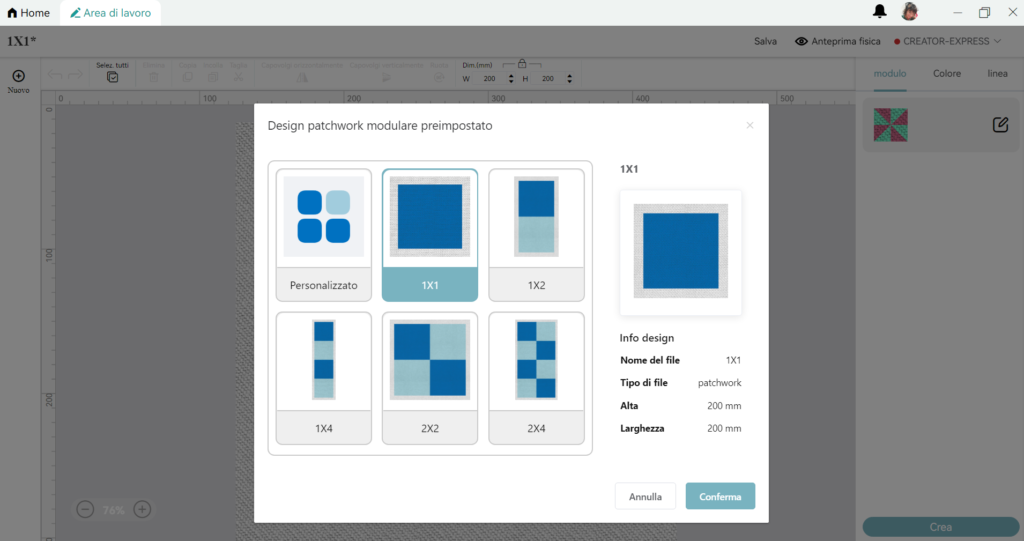Viewport: 1024px width, 541px height.
Task: Click the notification bell icon
Action: tap(880, 12)
